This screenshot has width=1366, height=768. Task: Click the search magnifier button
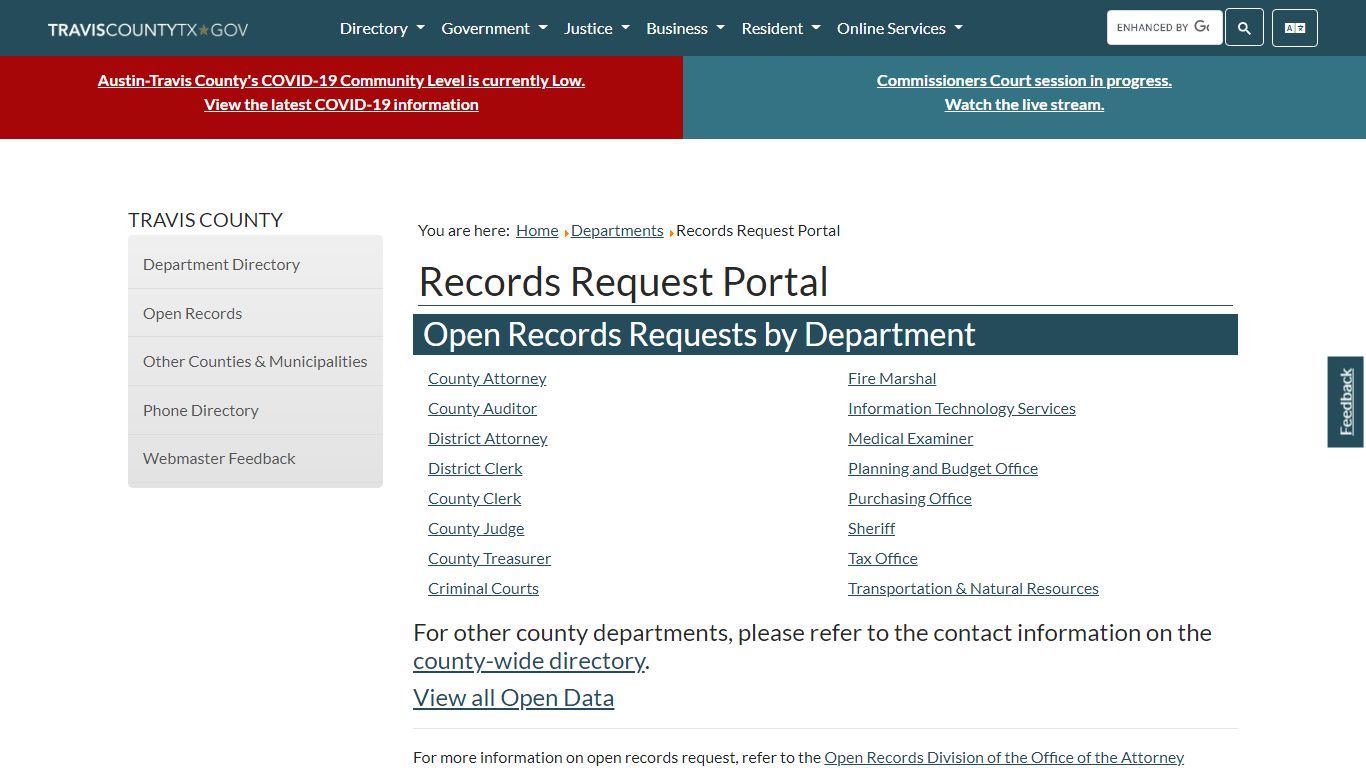click(x=1244, y=28)
